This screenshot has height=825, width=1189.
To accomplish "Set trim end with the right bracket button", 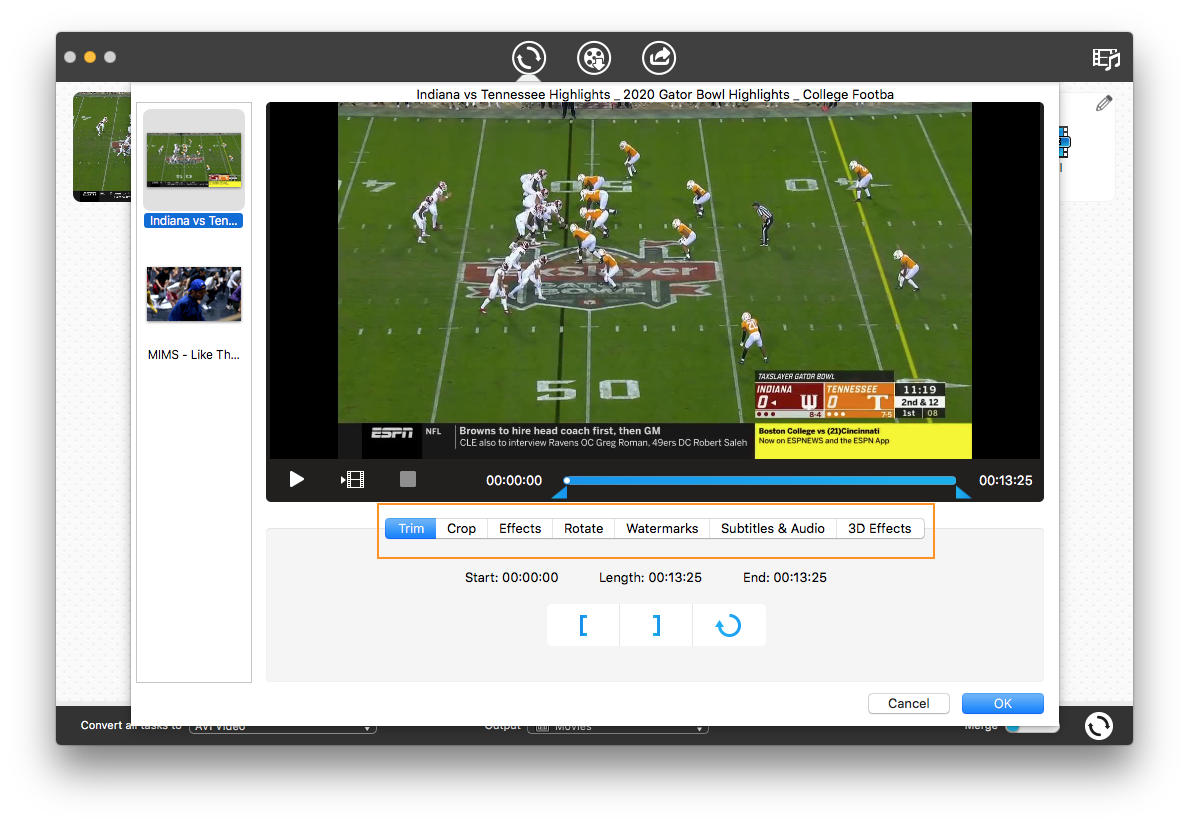I will tap(656, 626).
